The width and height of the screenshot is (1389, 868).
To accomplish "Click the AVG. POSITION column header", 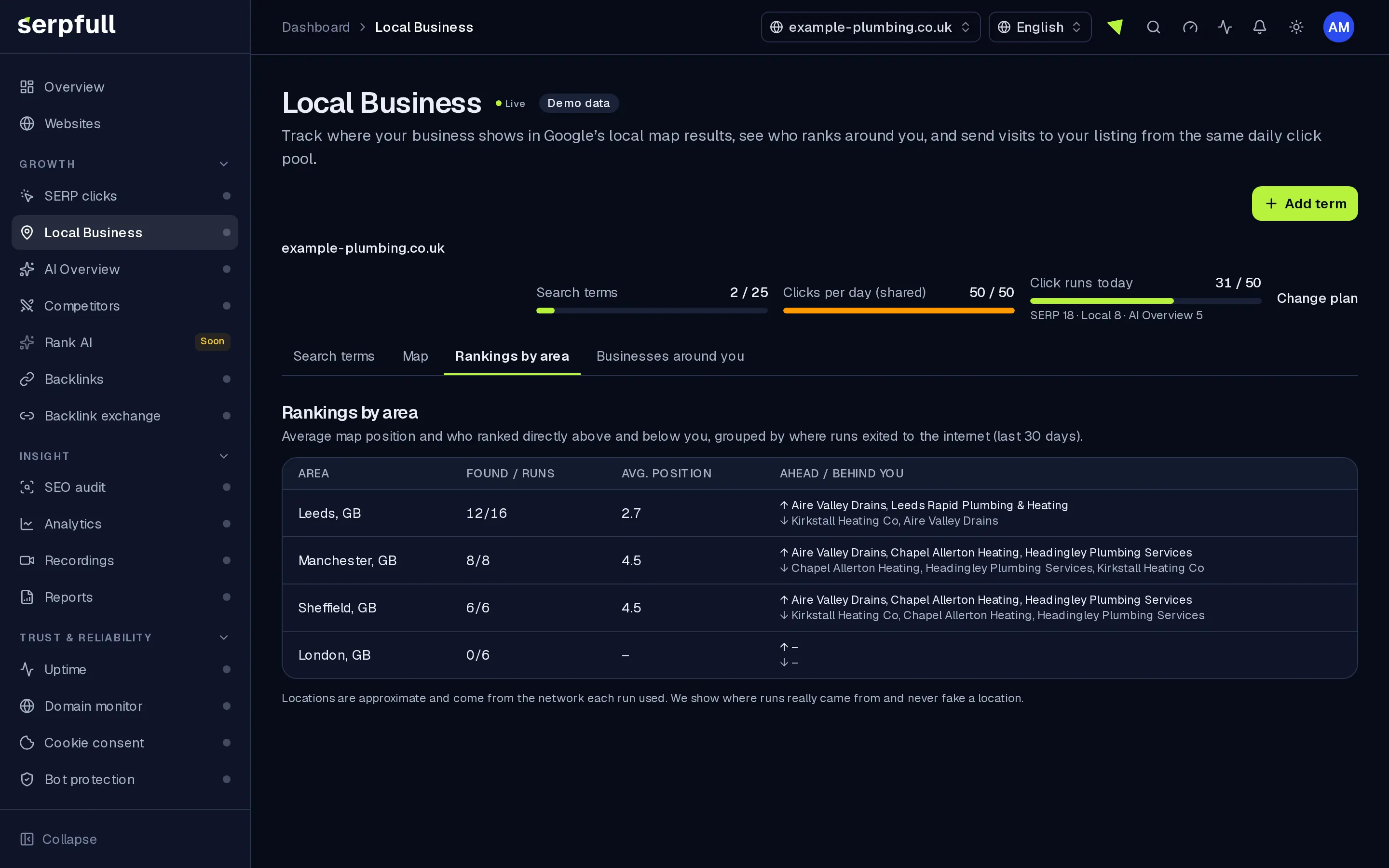I will point(667,474).
